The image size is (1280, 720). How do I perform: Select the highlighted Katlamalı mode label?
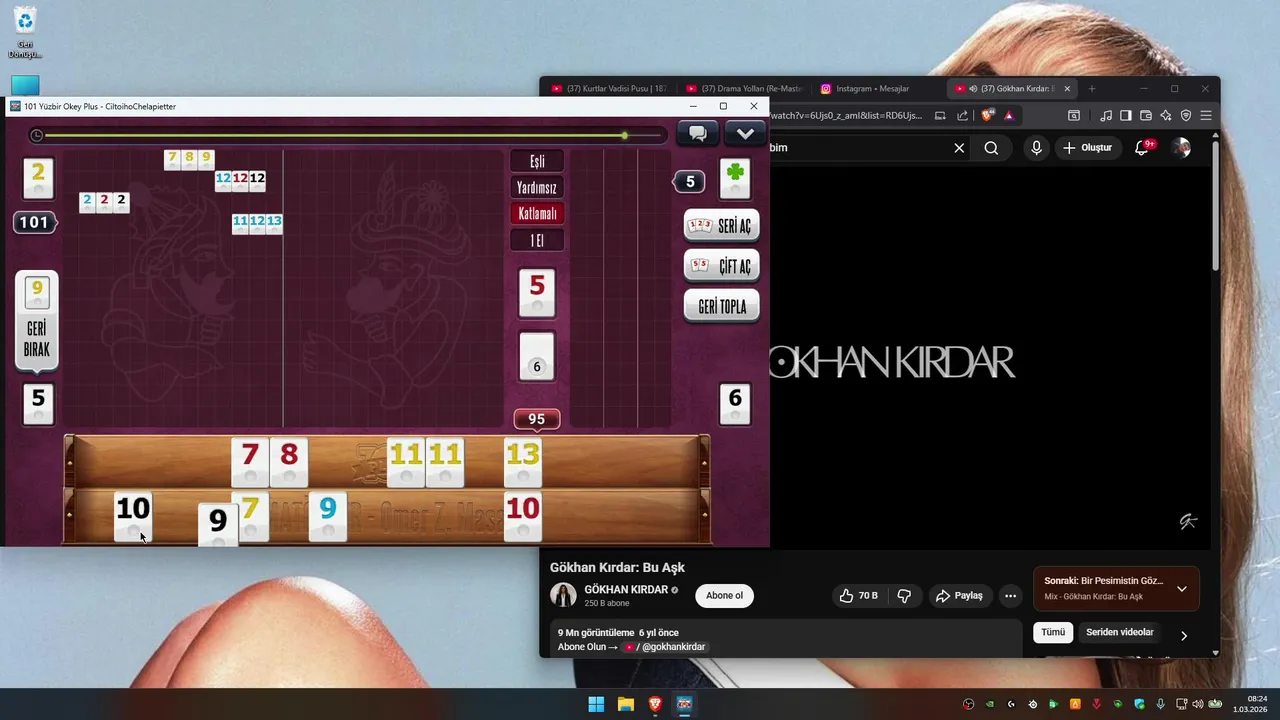coord(537,213)
